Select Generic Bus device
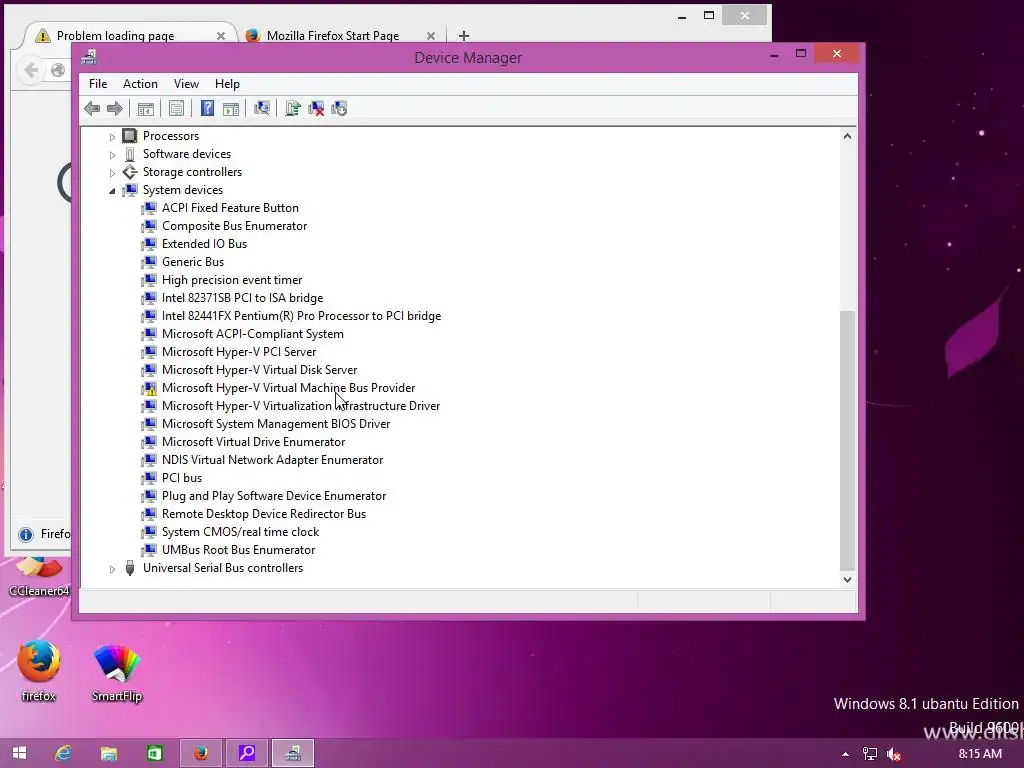This screenshot has height=768, width=1024. (x=193, y=262)
